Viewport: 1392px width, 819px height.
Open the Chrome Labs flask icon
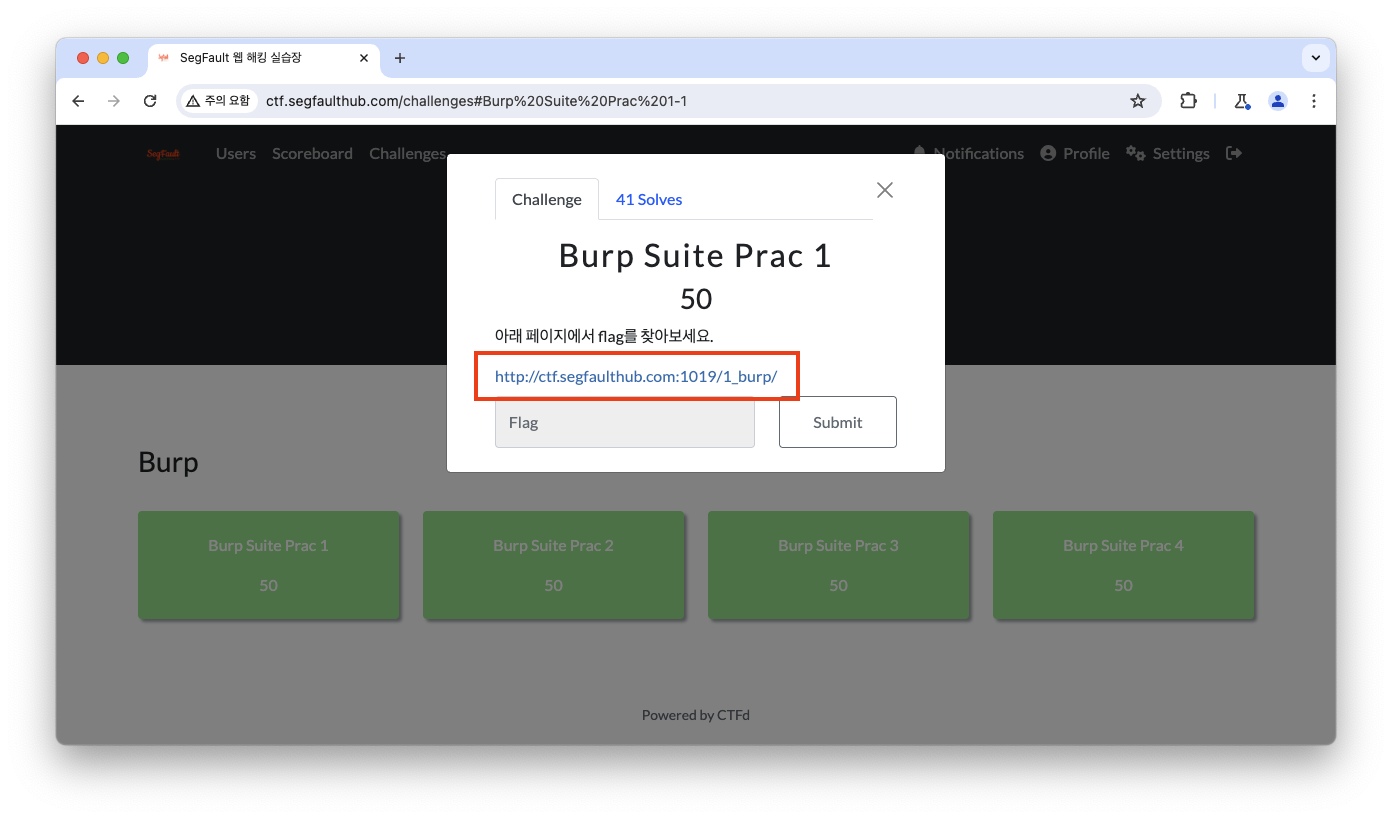(1242, 101)
